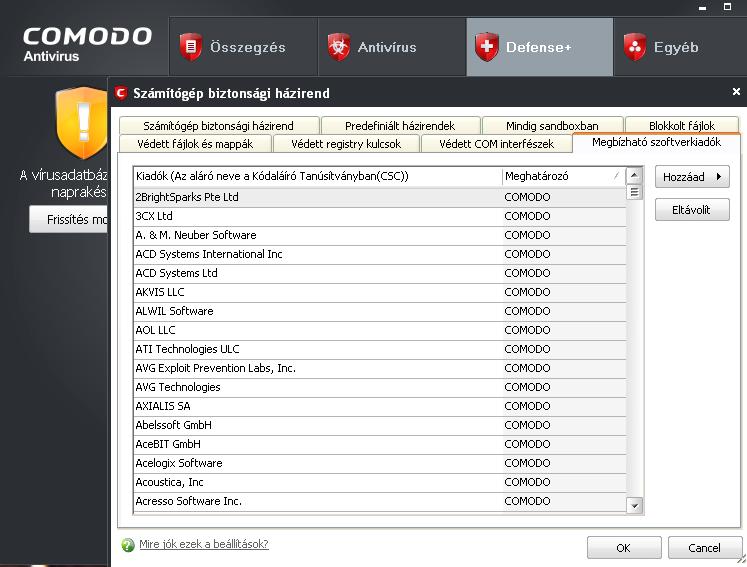This screenshot has height=567, width=747.
Task: Switch to Predefiniált házirendek tab
Action: click(x=400, y=126)
